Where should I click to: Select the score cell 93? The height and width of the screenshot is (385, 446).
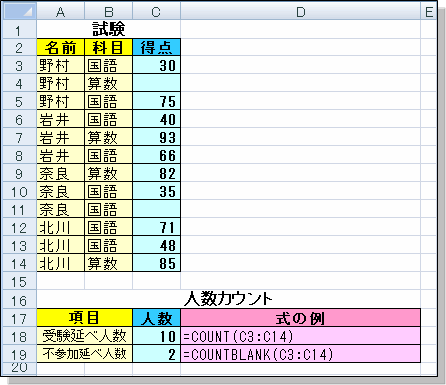[x=156, y=137]
